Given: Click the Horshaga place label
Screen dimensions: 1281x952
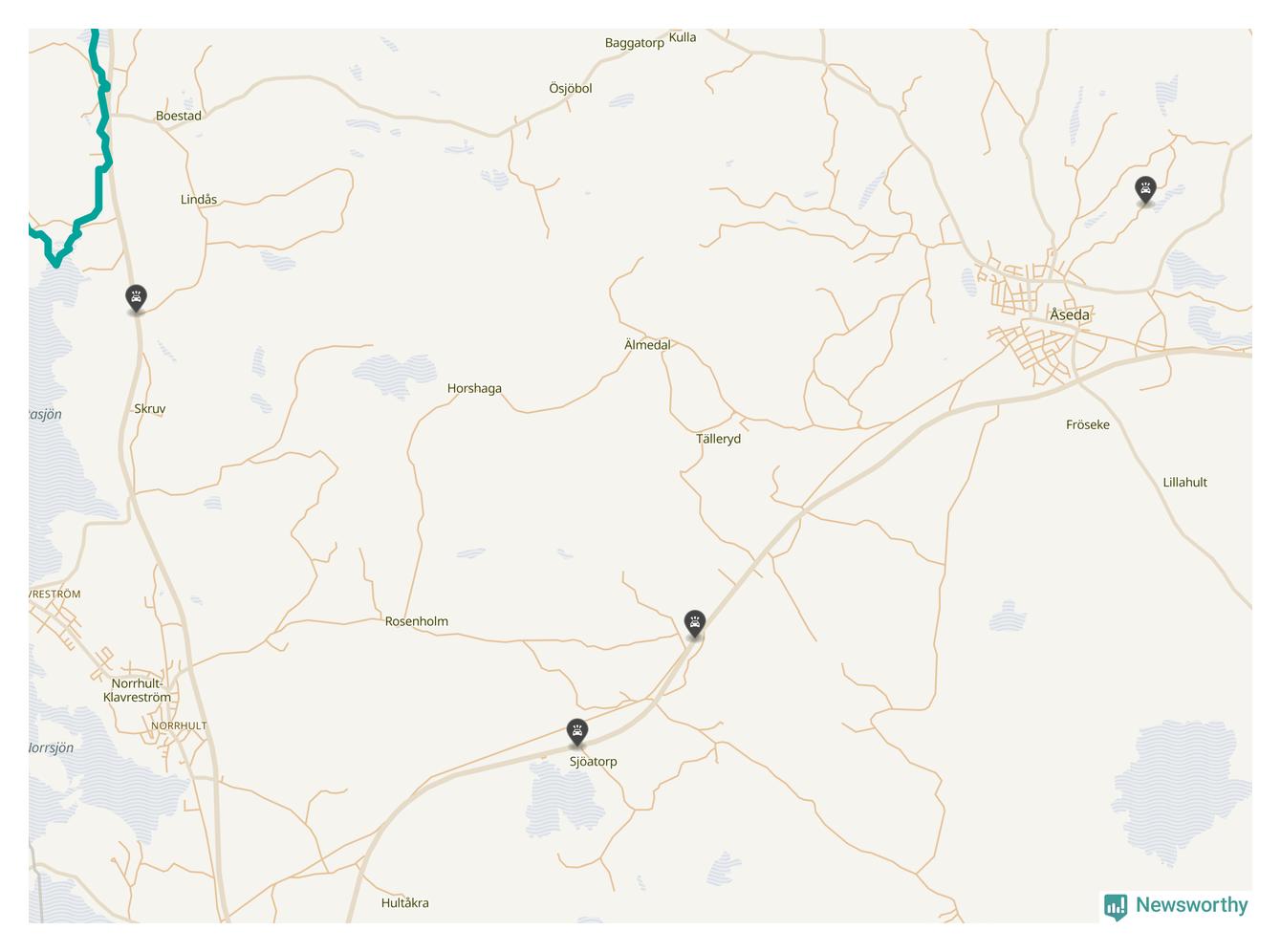Looking at the screenshot, I should pyautogui.click(x=474, y=388).
